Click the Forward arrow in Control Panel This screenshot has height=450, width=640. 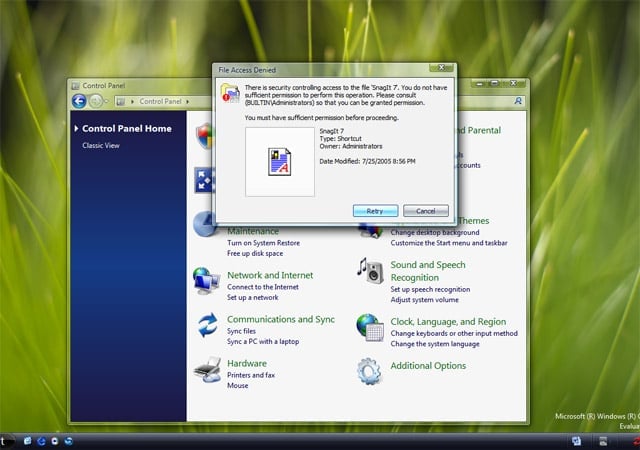coord(96,101)
